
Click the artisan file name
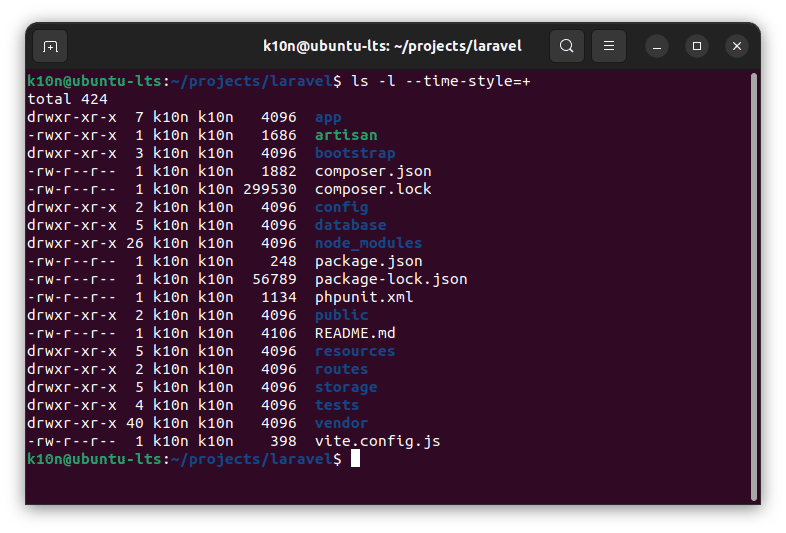[x=346, y=135]
